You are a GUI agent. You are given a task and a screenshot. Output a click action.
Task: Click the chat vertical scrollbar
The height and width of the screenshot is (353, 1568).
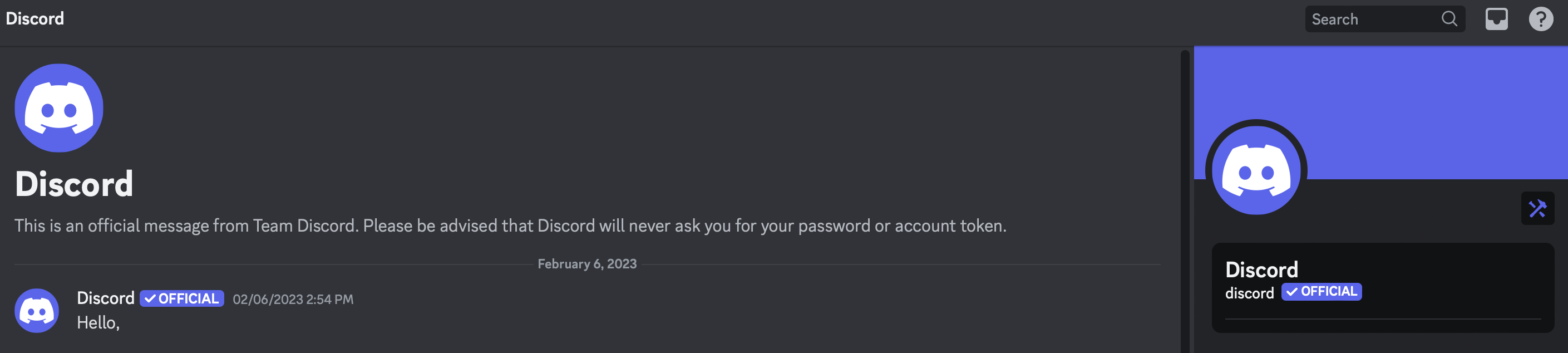(1185, 201)
